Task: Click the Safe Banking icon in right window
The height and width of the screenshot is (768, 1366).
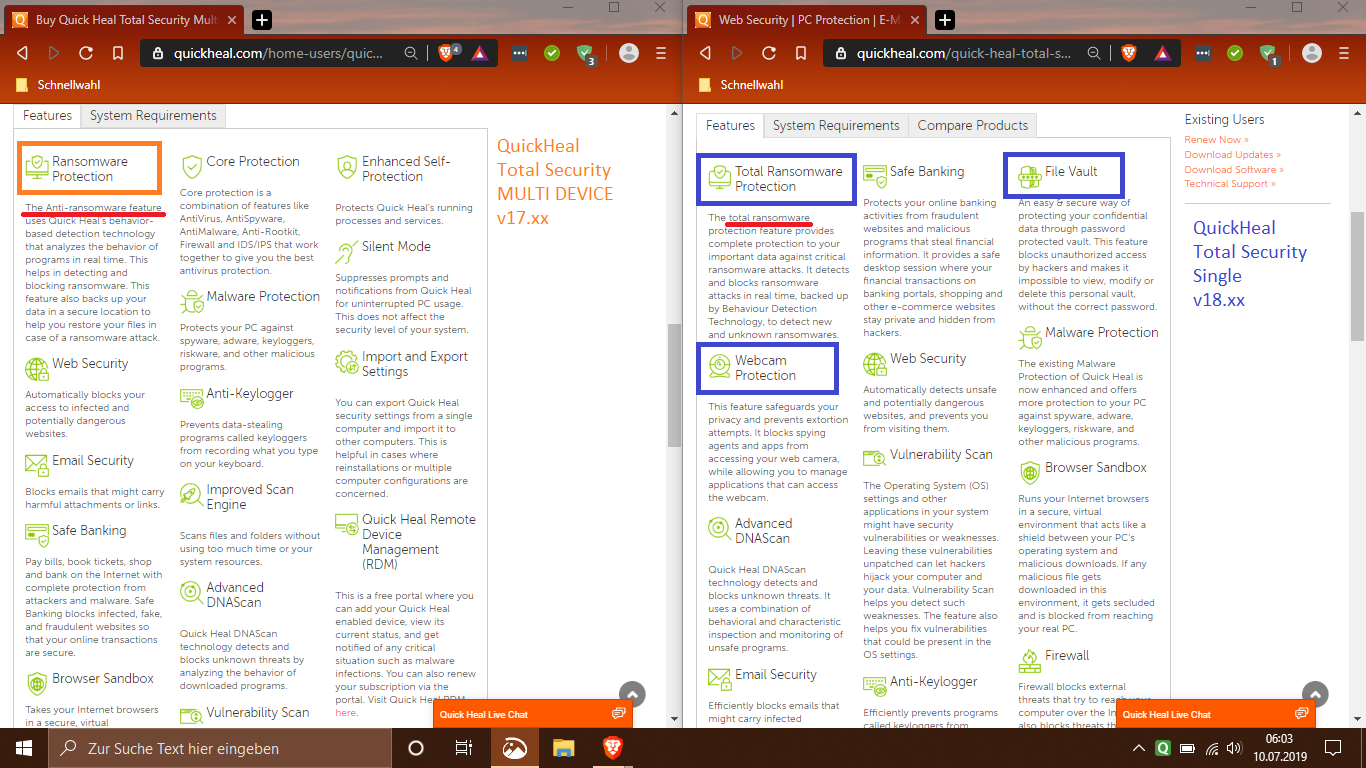Action: click(x=874, y=177)
